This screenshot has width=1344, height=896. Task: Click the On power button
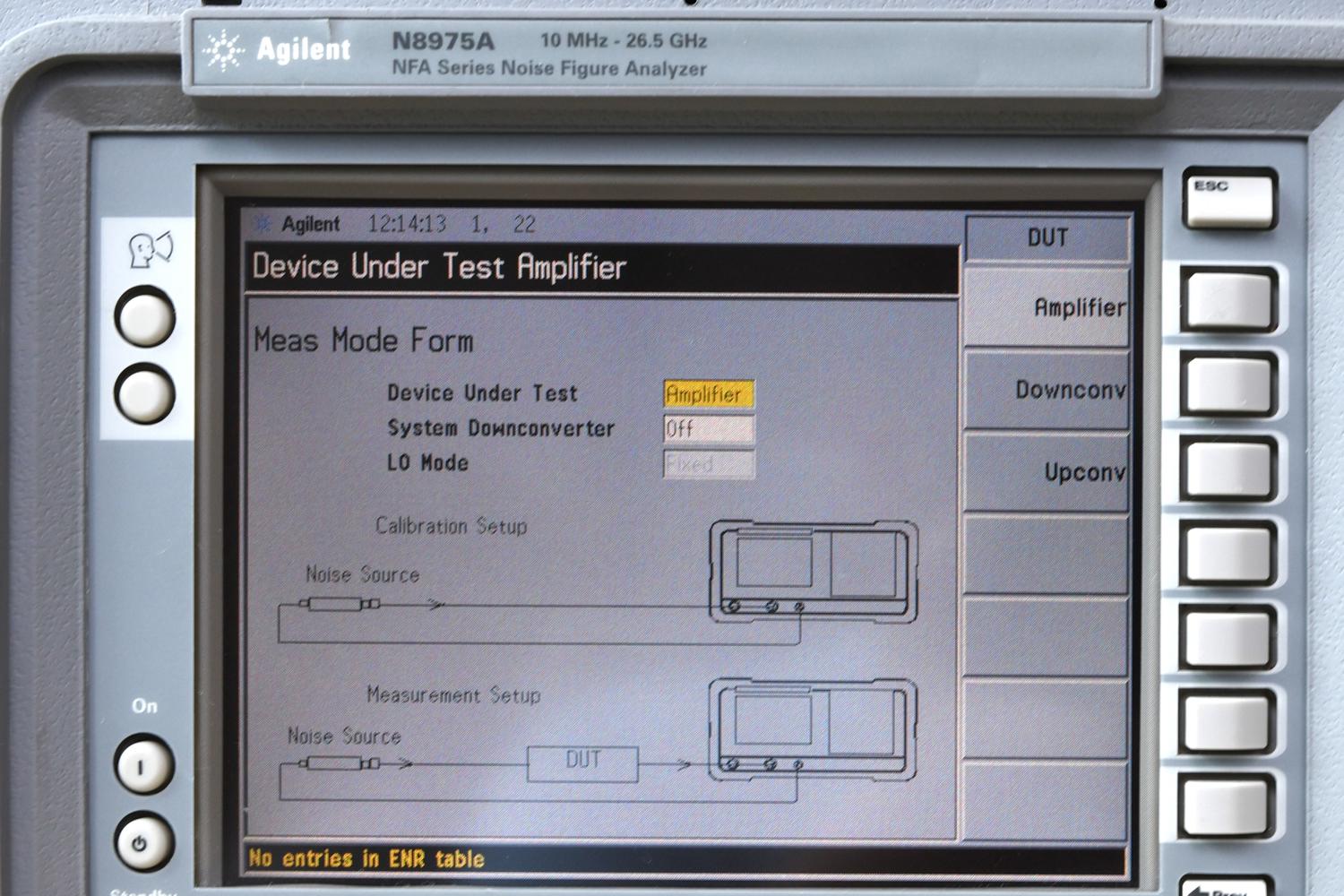click(143, 764)
